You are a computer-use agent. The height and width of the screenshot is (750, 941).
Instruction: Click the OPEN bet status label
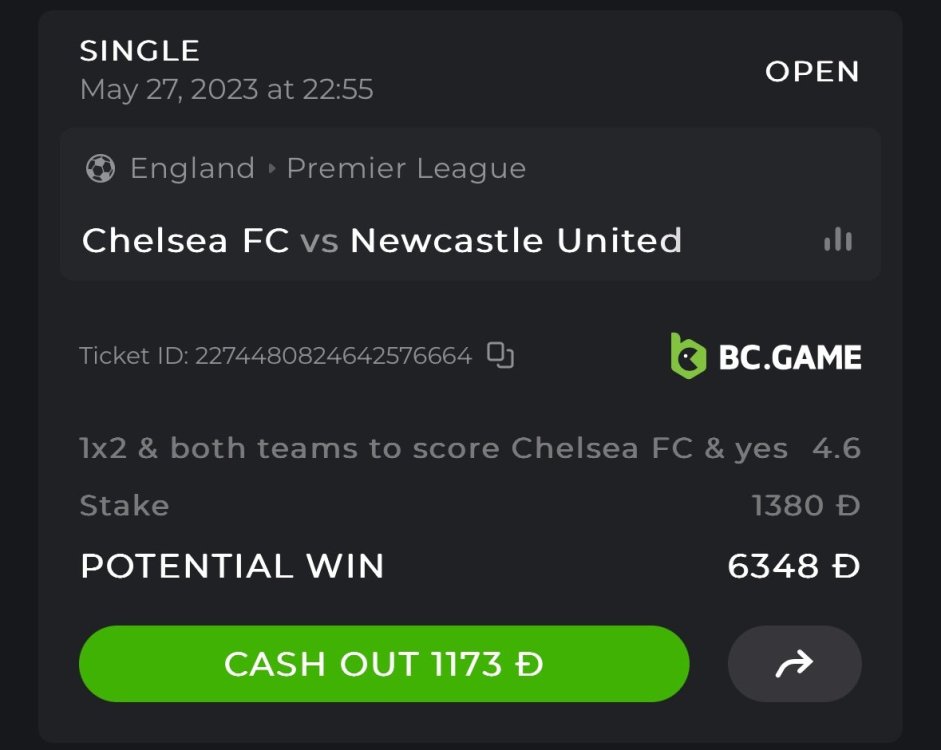812,72
